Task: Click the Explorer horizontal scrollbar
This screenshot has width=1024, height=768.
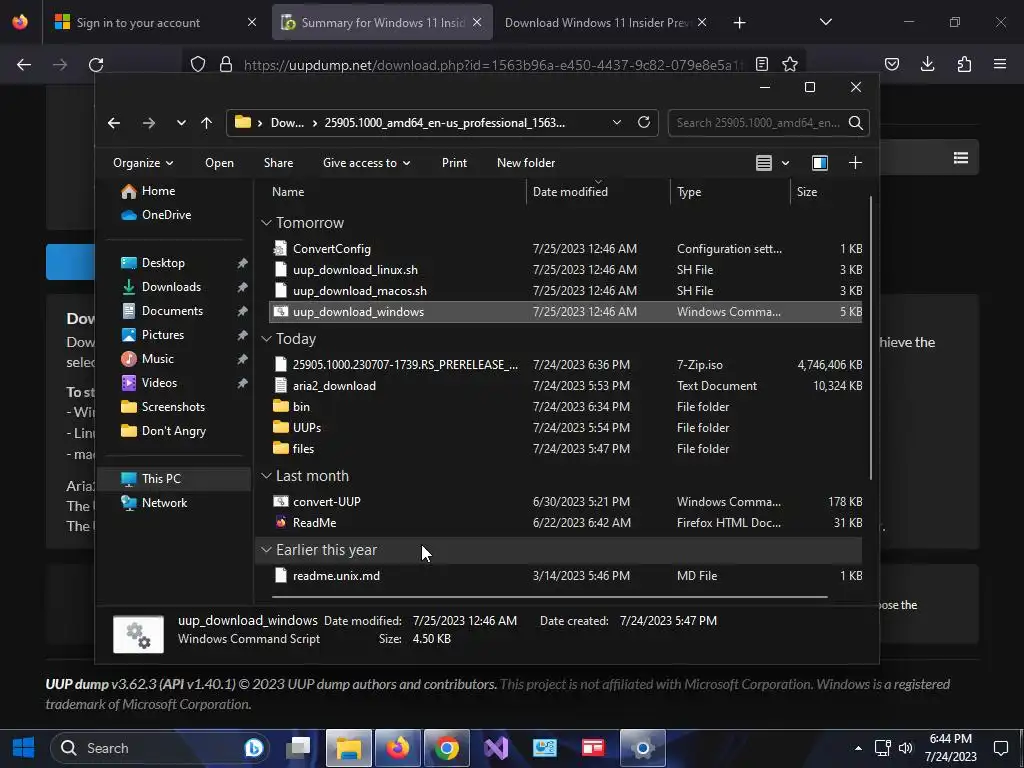Action: (549, 596)
